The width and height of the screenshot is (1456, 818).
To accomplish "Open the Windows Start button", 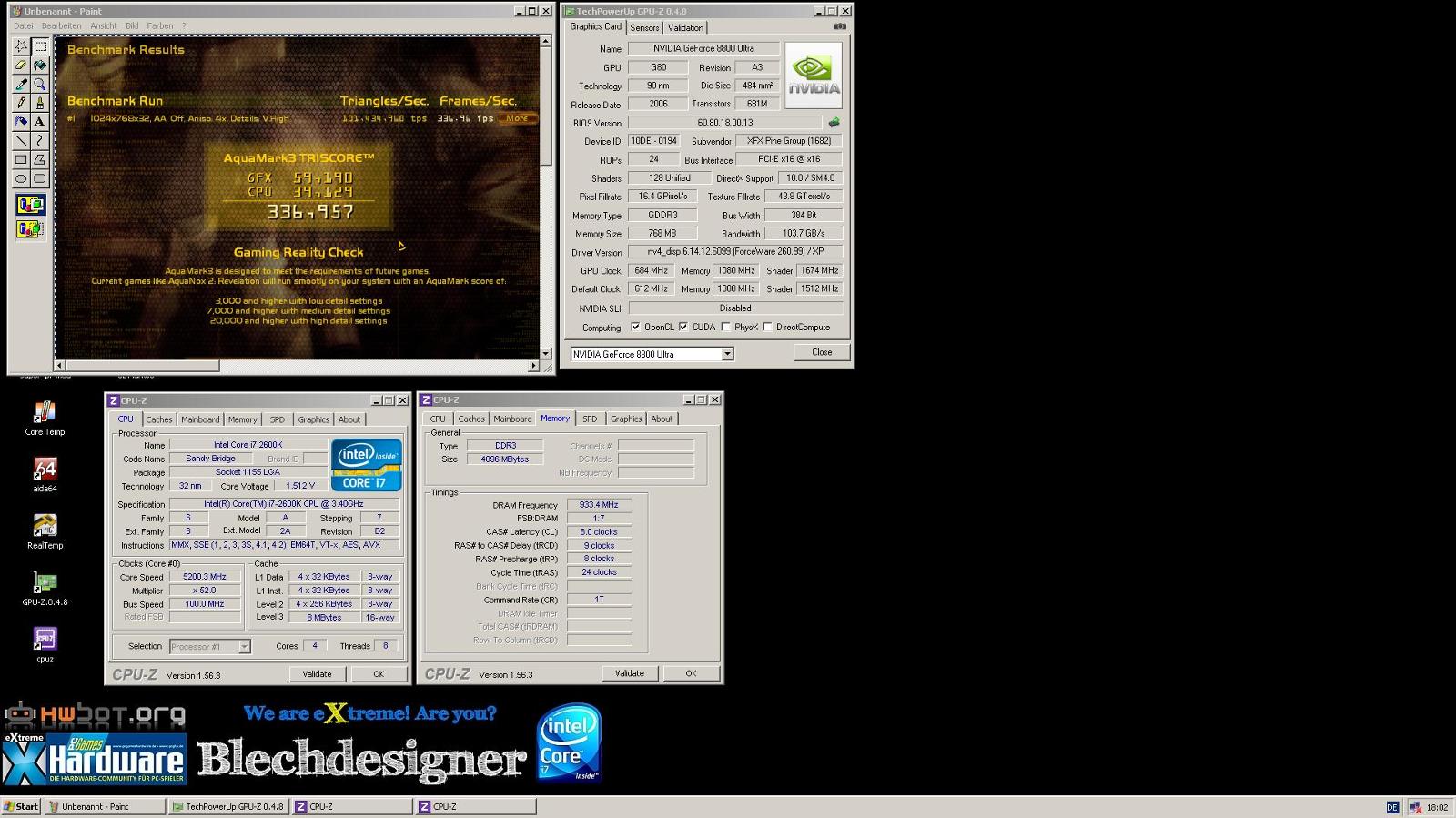I will pos(21,806).
